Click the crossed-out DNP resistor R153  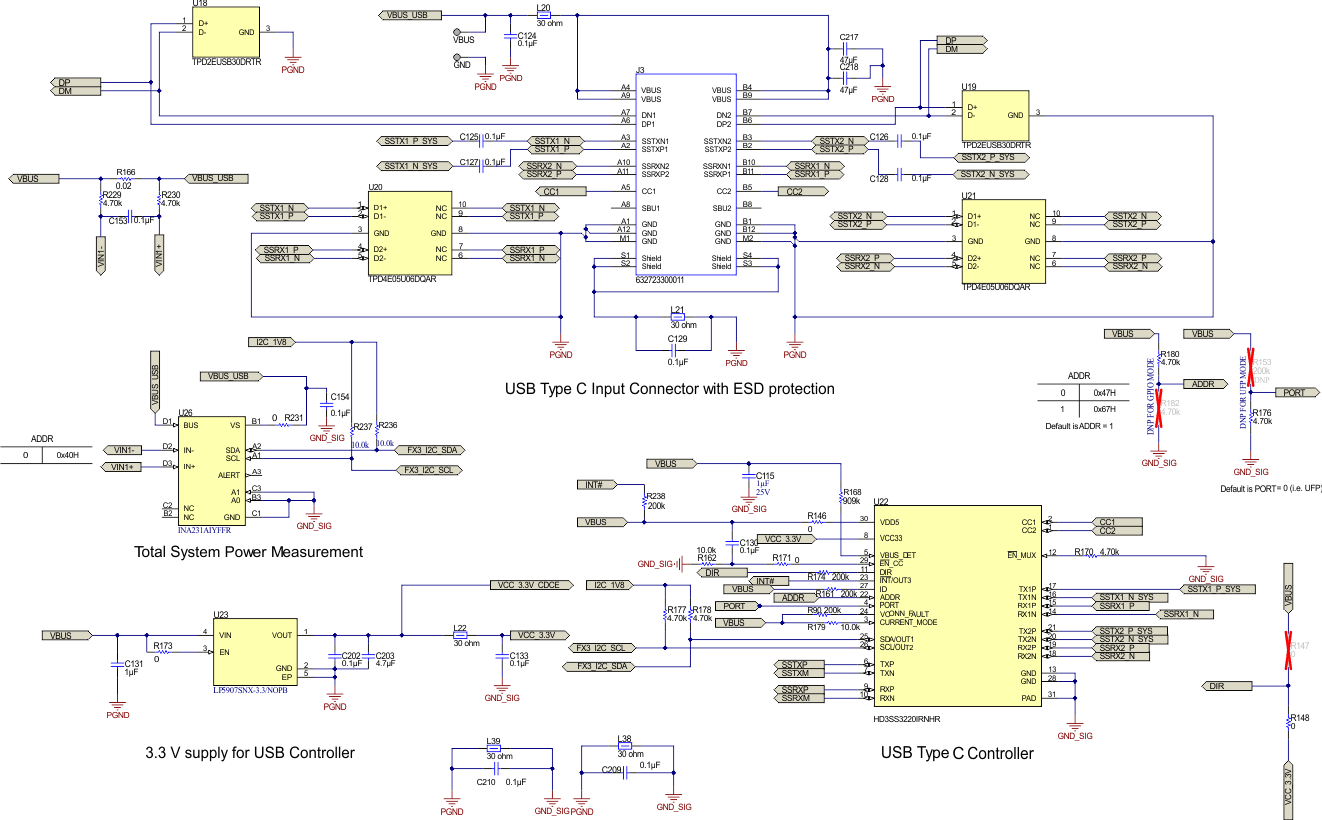pos(1253,367)
